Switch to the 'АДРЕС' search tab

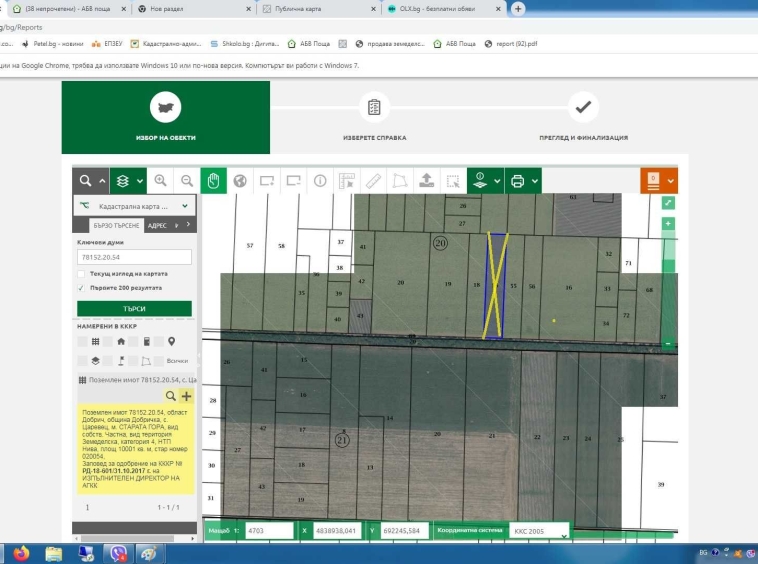coord(157,226)
